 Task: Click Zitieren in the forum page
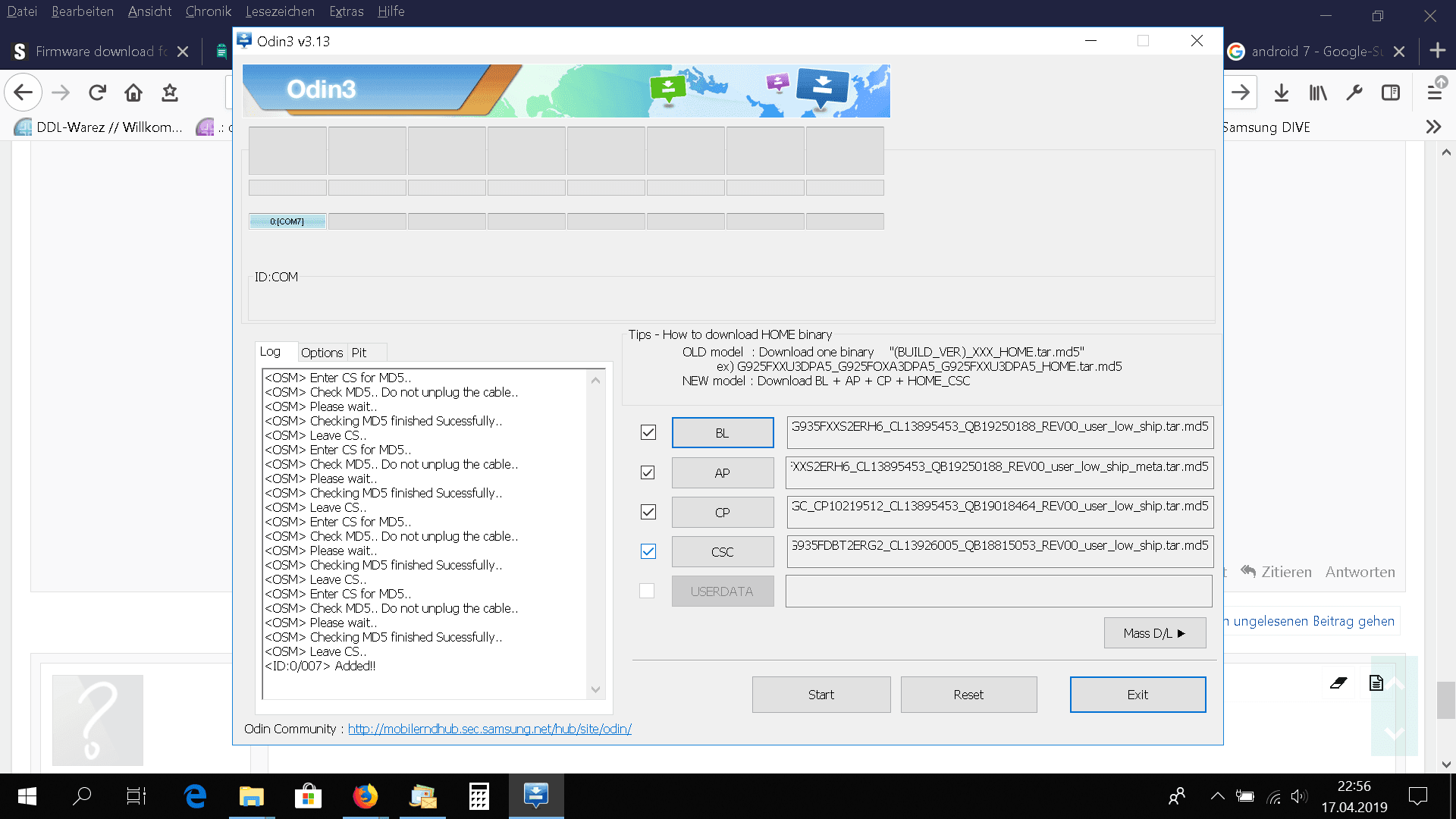1276,572
